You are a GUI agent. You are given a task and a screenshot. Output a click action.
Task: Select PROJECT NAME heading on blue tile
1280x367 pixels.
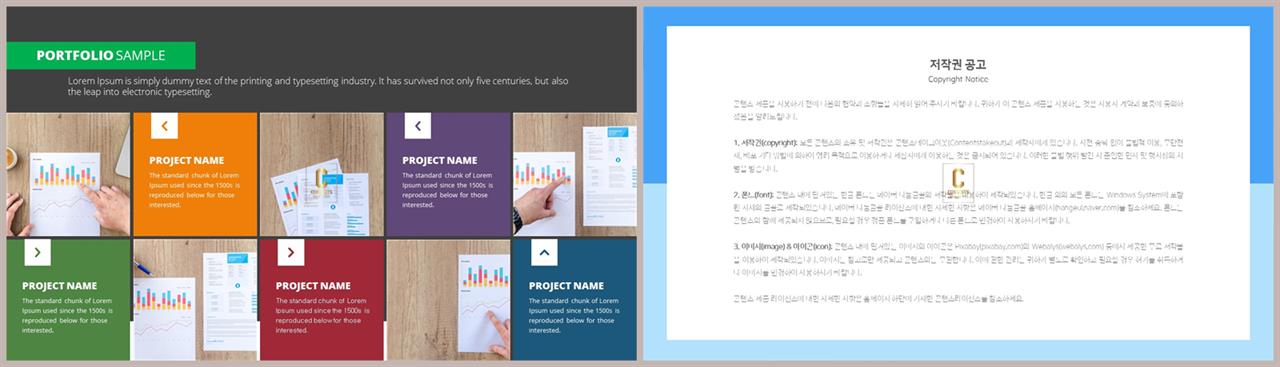pyautogui.click(x=566, y=286)
